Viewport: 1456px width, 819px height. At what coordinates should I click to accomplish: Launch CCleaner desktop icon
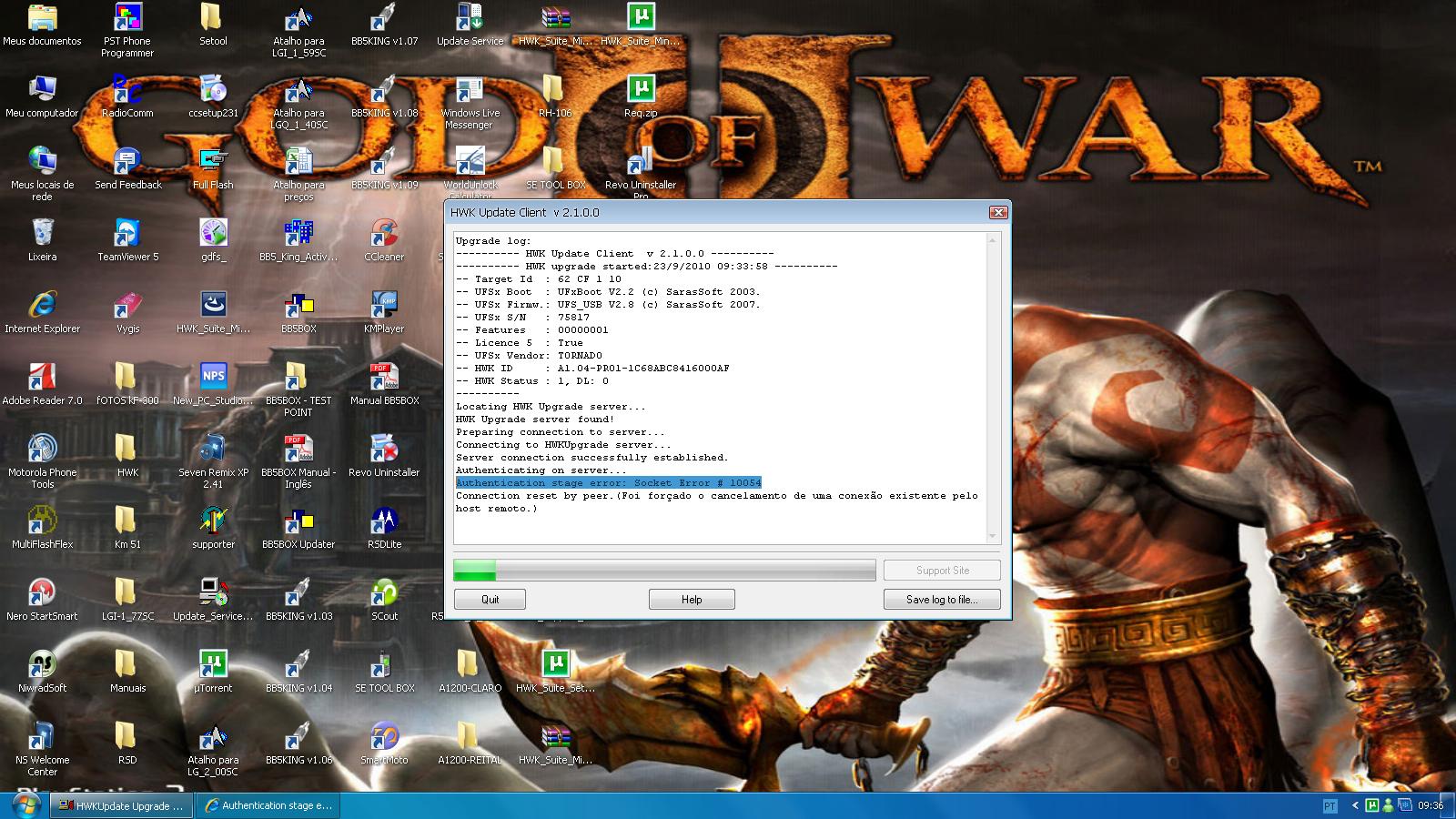coord(384,240)
